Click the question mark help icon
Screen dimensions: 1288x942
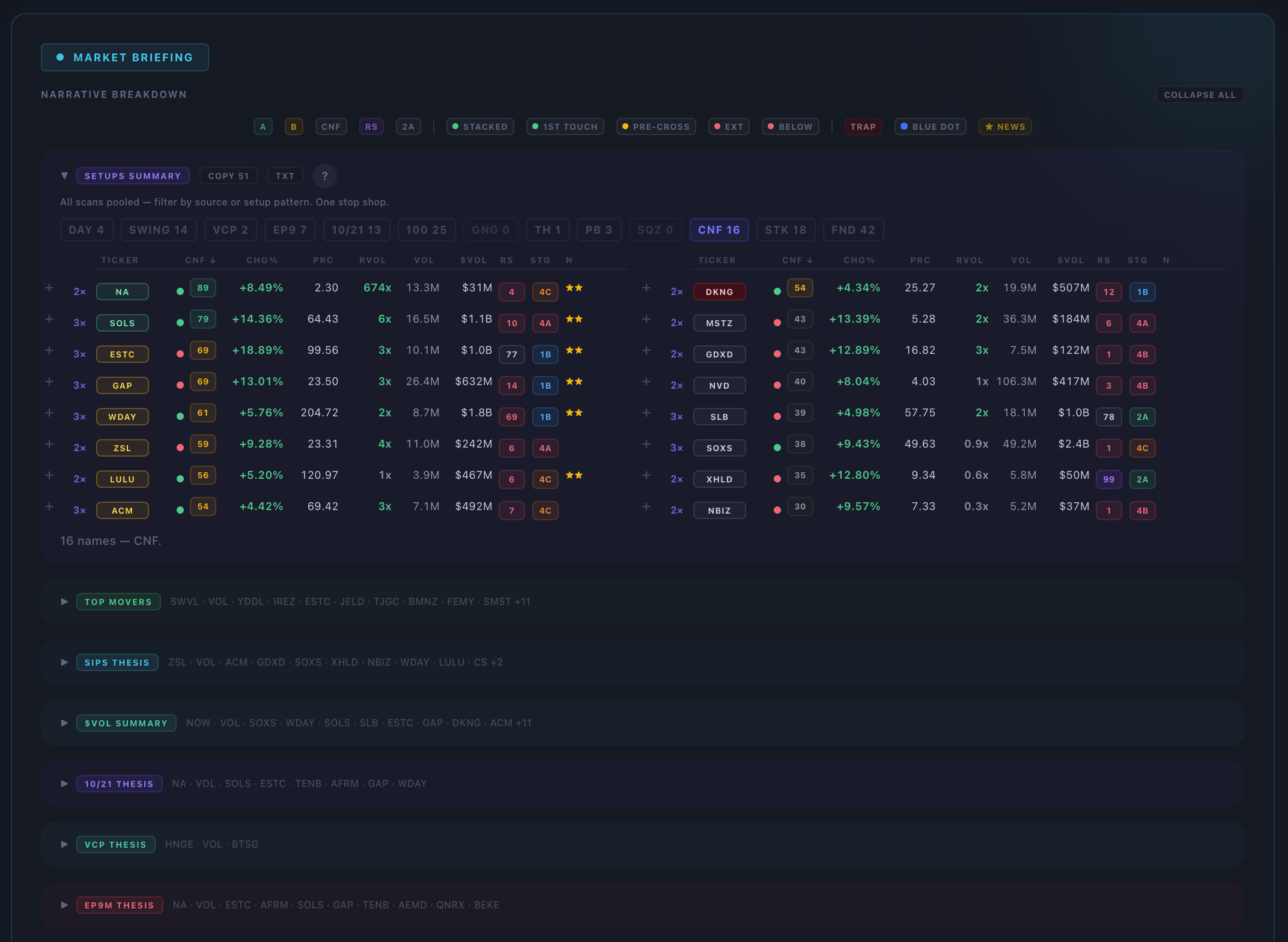click(x=324, y=176)
